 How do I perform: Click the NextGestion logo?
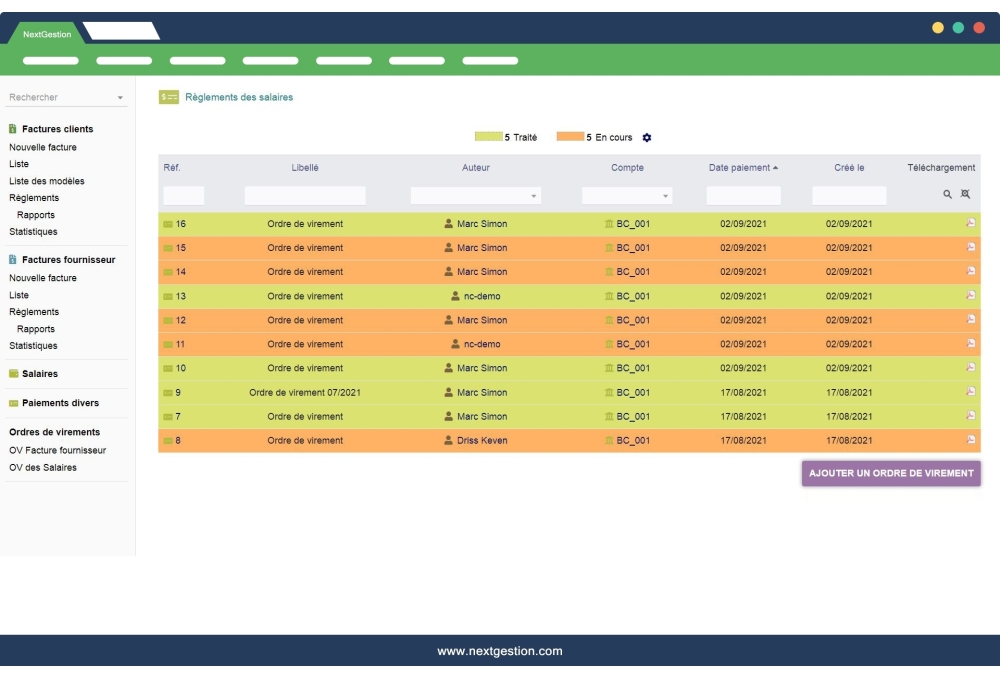45,32
